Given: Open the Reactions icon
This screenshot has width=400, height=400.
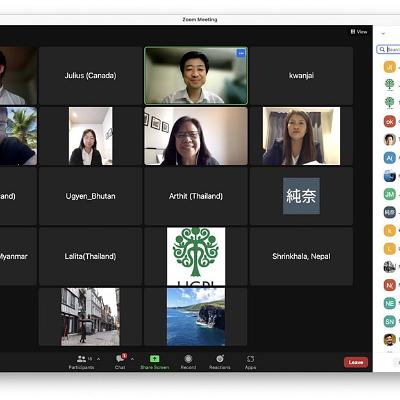Looking at the screenshot, I should (220, 359).
